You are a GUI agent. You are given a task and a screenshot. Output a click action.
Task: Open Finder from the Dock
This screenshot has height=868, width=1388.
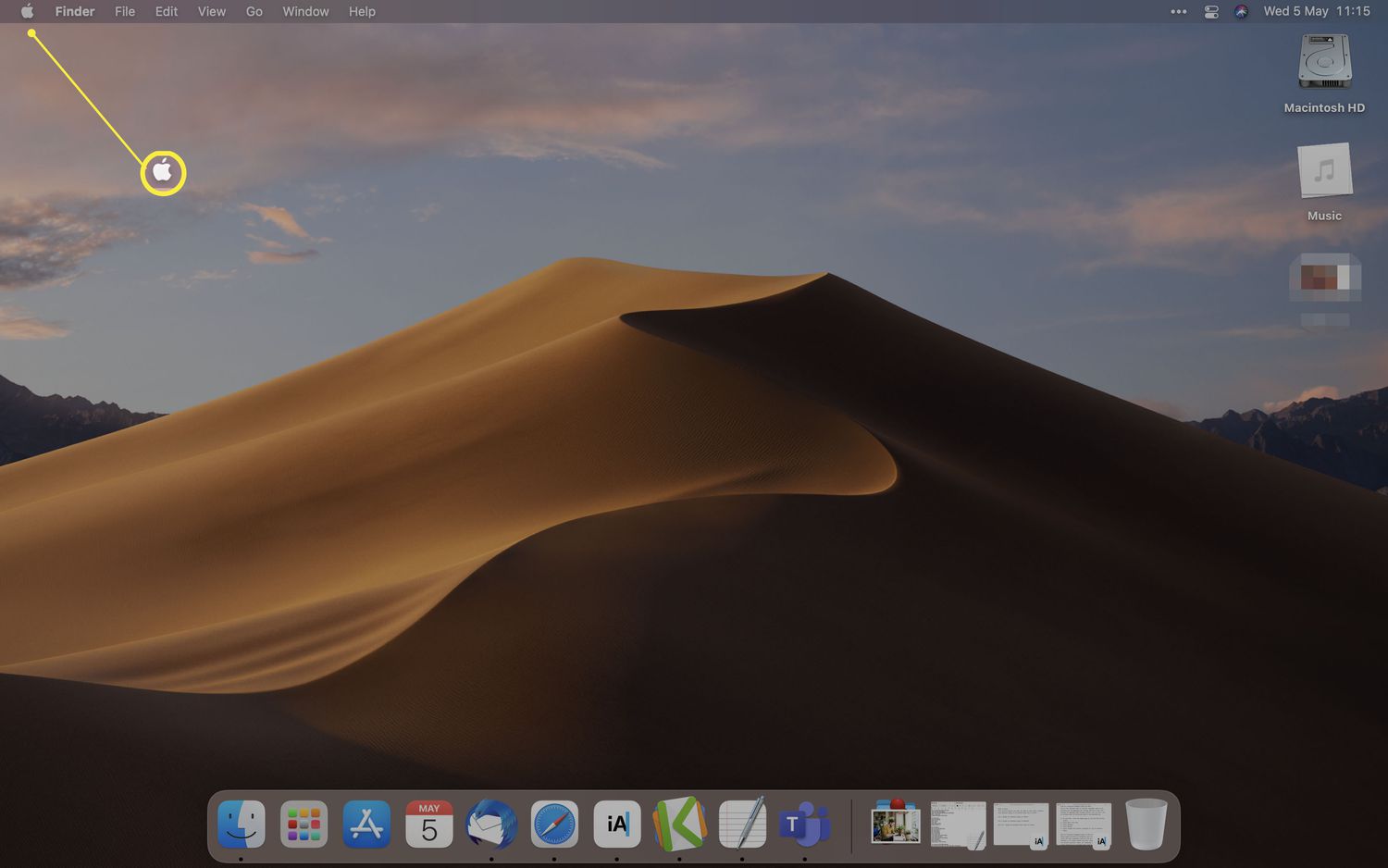click(x=242, y=824)
